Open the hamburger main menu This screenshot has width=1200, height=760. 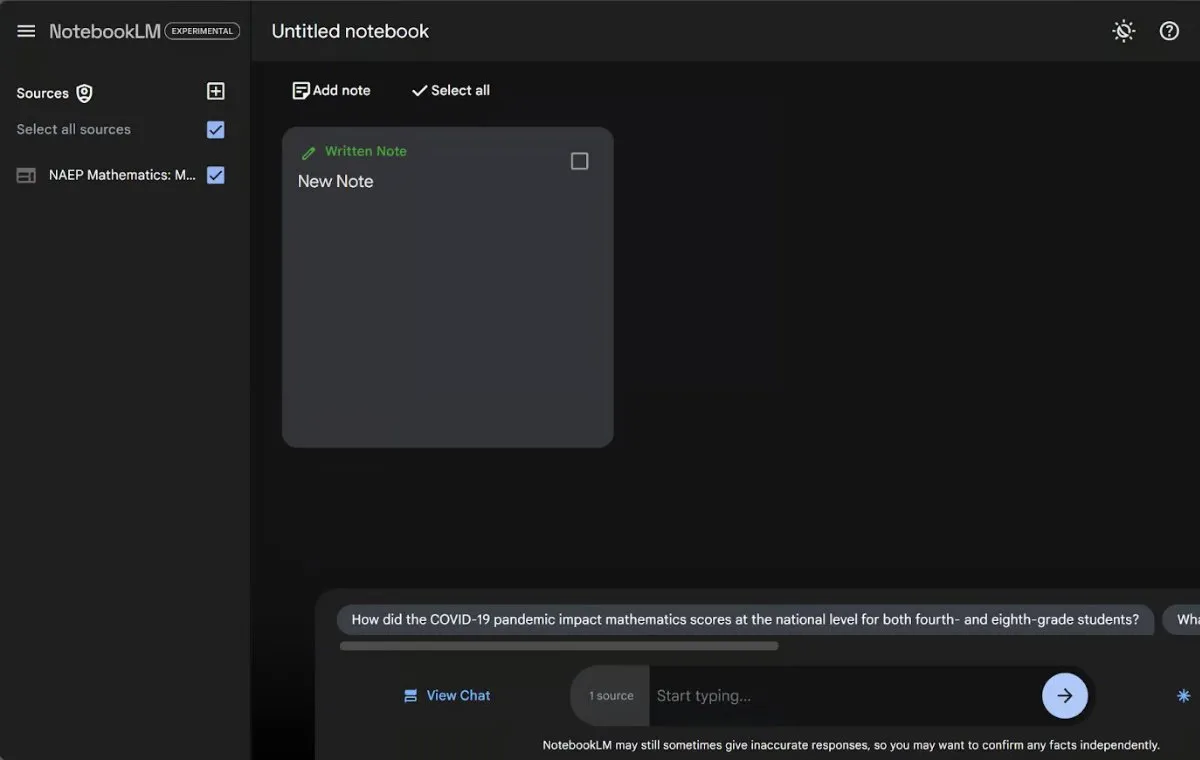click(x=26, y=31)
